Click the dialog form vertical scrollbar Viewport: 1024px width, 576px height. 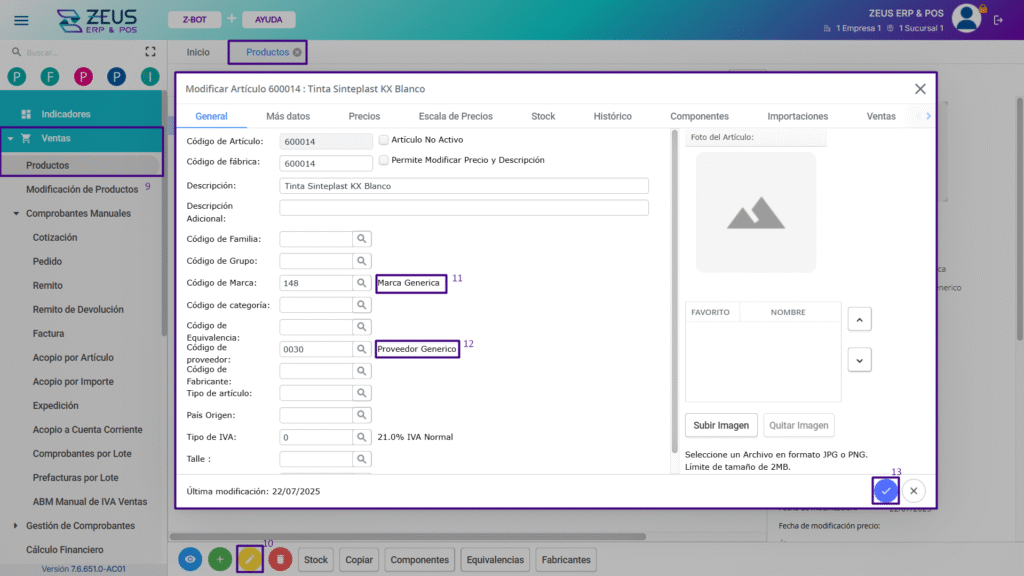tap(675, 291)
